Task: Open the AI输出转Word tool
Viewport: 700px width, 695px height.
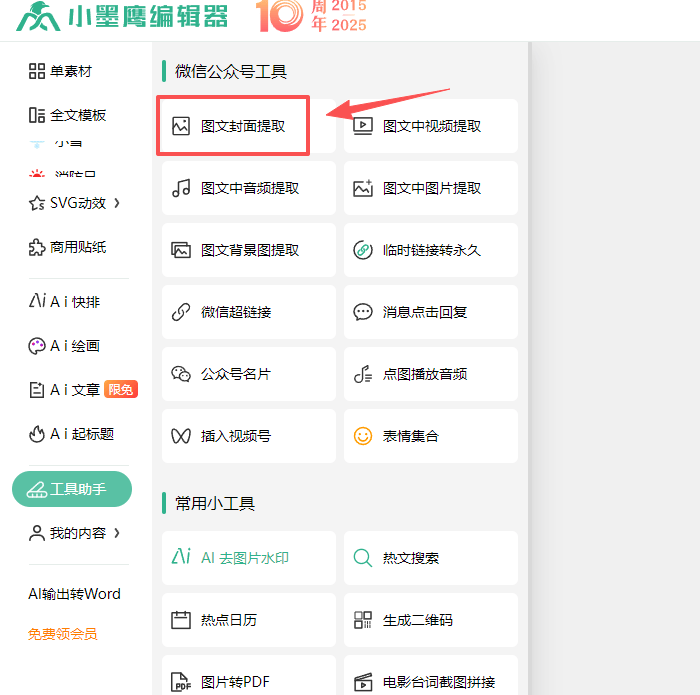Action: [x=74, y=594]
